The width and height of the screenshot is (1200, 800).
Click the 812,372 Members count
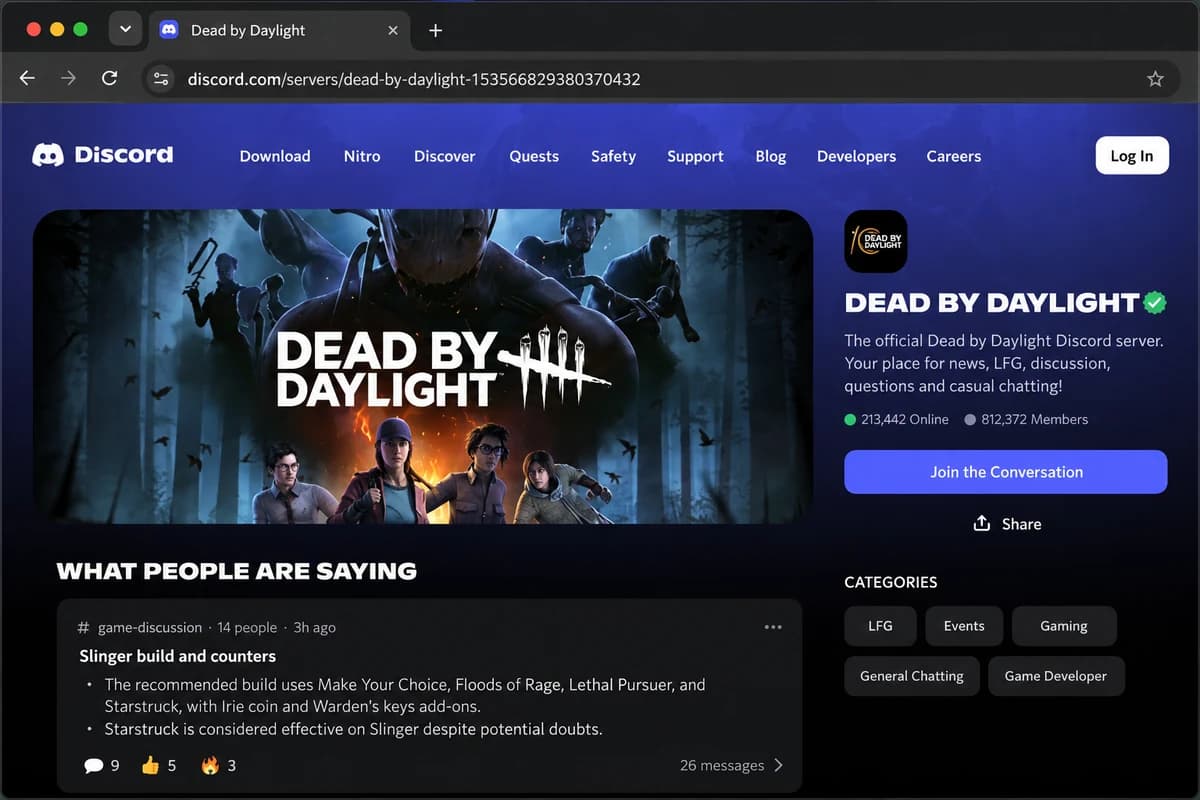pos(1026,420)
